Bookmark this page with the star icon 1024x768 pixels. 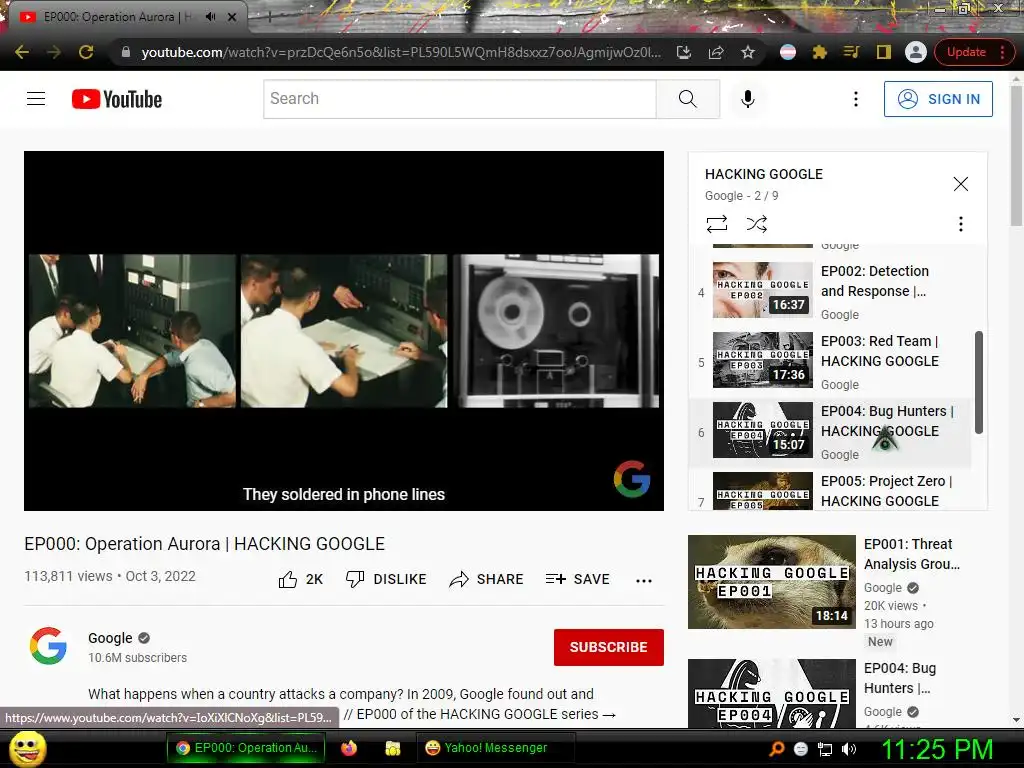(x=748, y=52)
